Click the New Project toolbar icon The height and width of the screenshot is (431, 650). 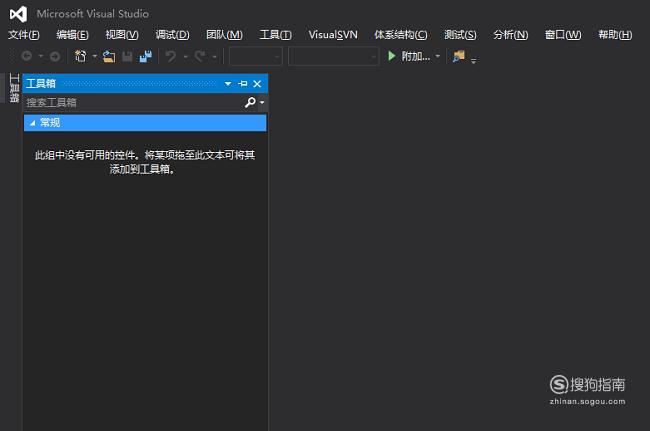(x=80, y=56)
